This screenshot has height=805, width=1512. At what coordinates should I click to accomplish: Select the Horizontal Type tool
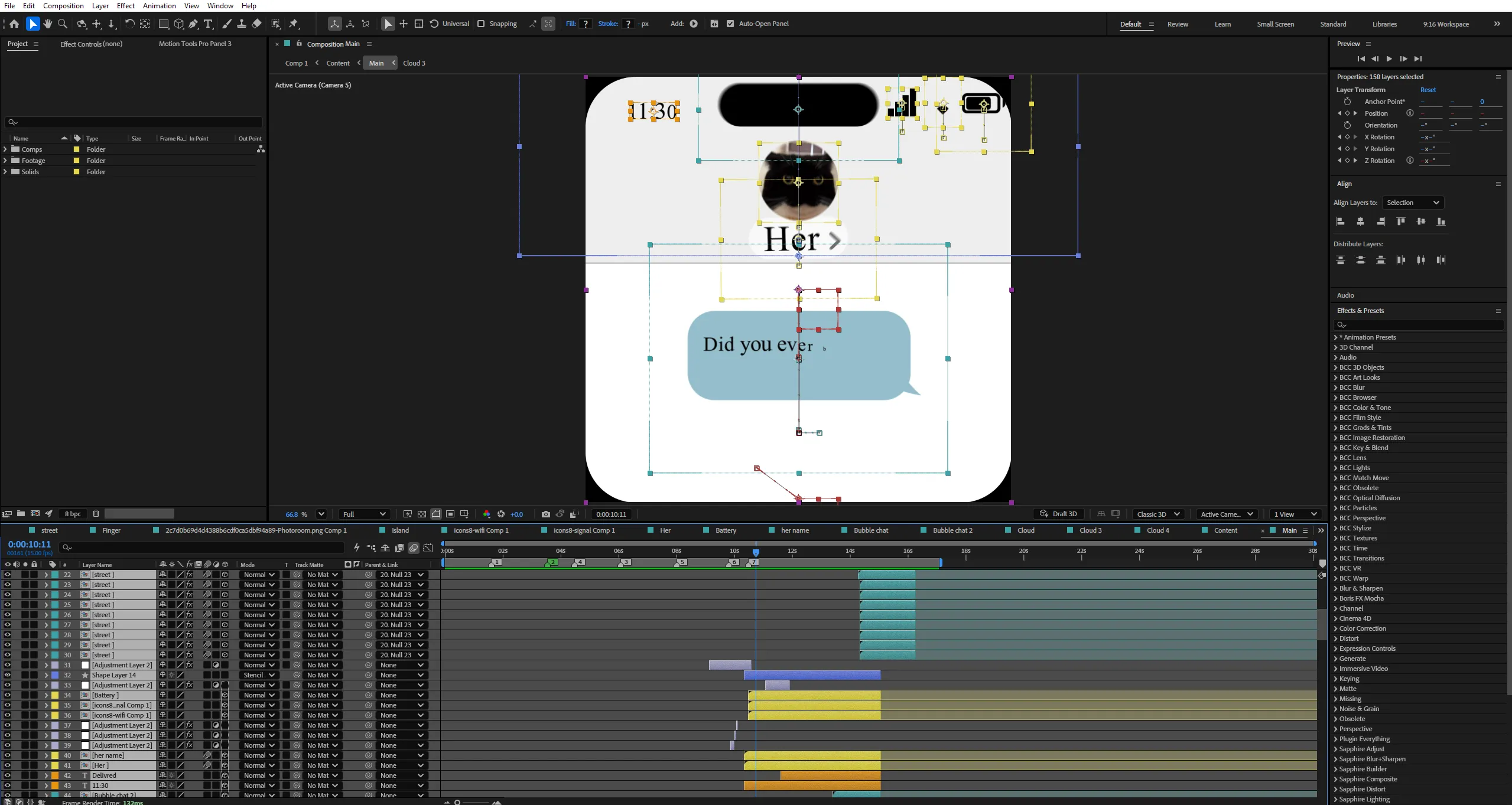tap(208, 24)
